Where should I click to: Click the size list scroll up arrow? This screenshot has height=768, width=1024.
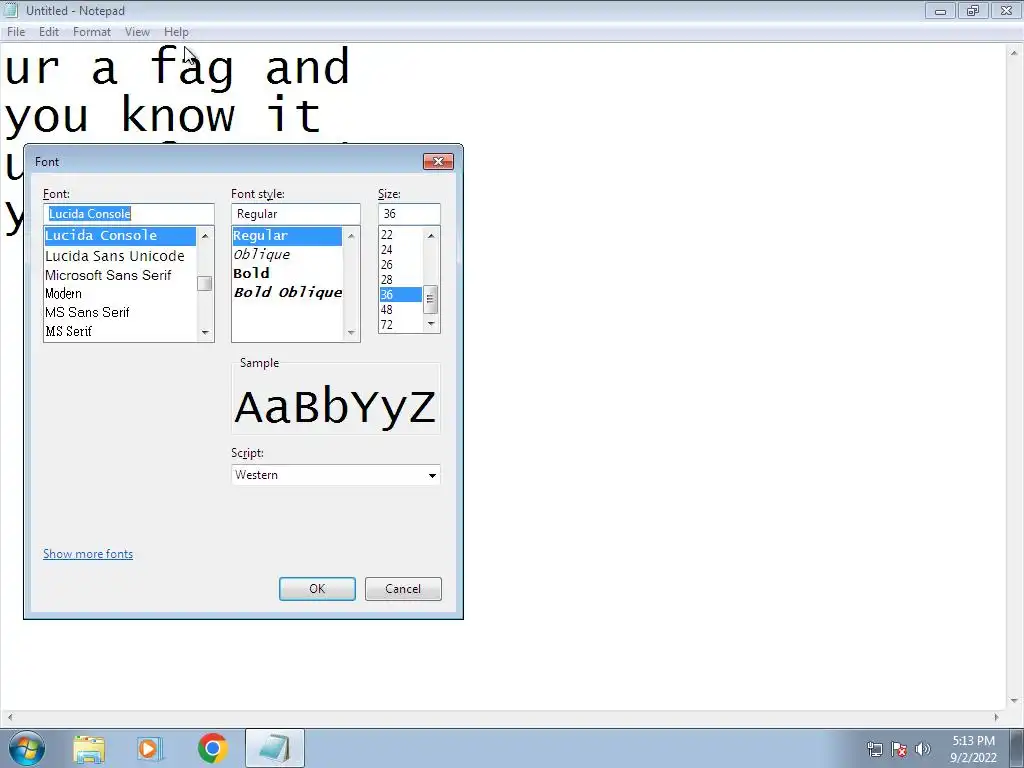point(431,235)
